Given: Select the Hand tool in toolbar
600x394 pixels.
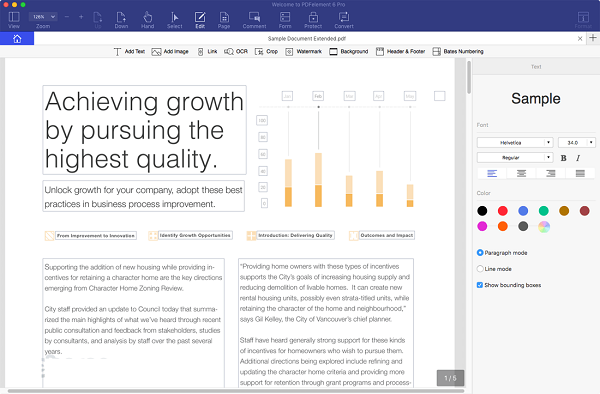Looking at the screenshot, I should (x=147, y=20).
